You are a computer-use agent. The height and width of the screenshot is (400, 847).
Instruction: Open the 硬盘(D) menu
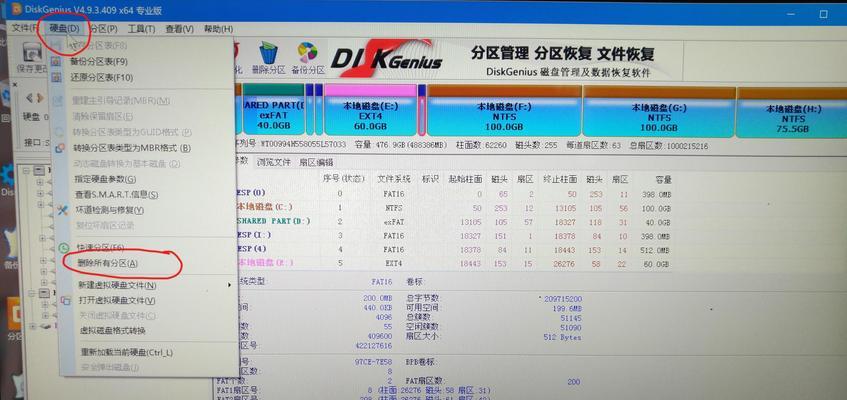pyautogui.click(x=64, y=28)
